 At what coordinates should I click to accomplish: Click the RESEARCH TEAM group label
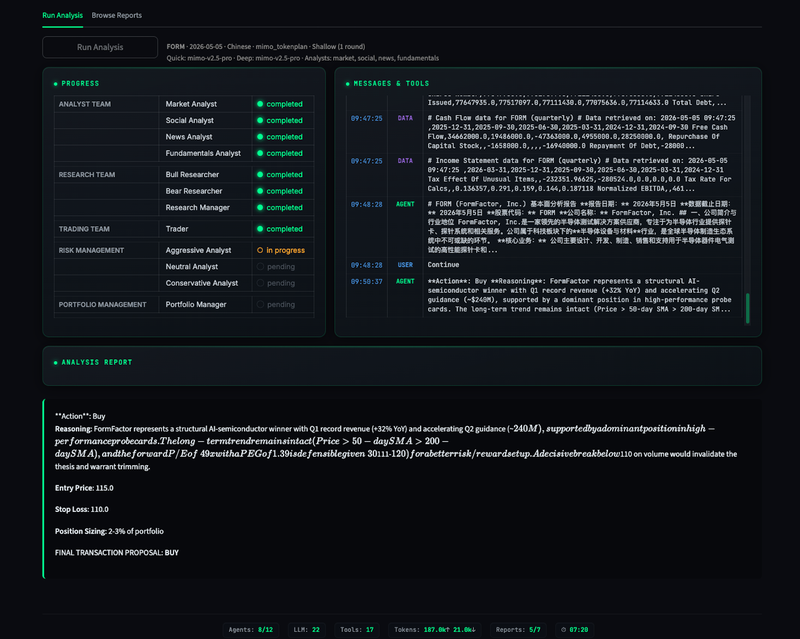[87, 175]
